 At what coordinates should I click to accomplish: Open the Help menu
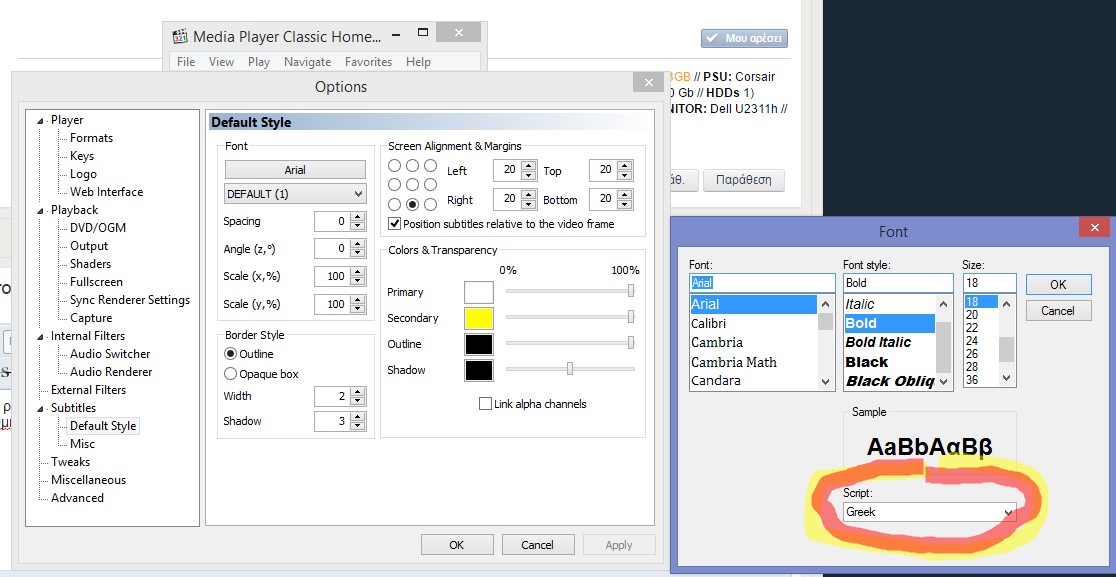pos(418,62)
